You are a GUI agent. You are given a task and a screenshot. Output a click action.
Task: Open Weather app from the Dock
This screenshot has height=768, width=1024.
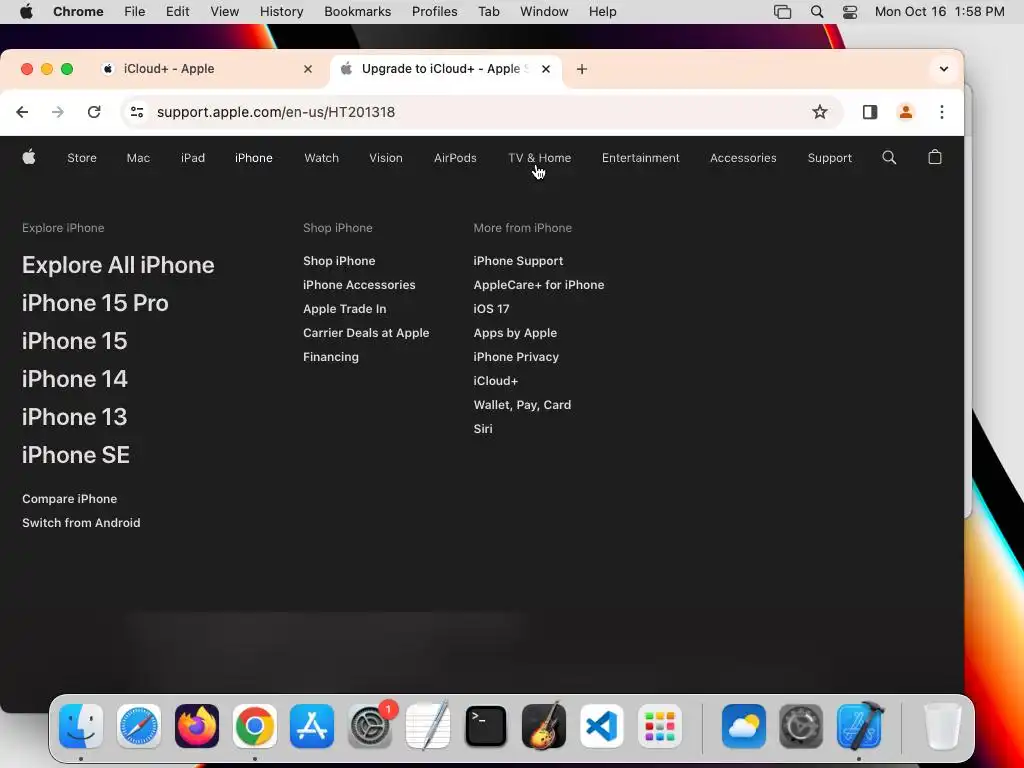pyautogui.click(x=744, y=726)
